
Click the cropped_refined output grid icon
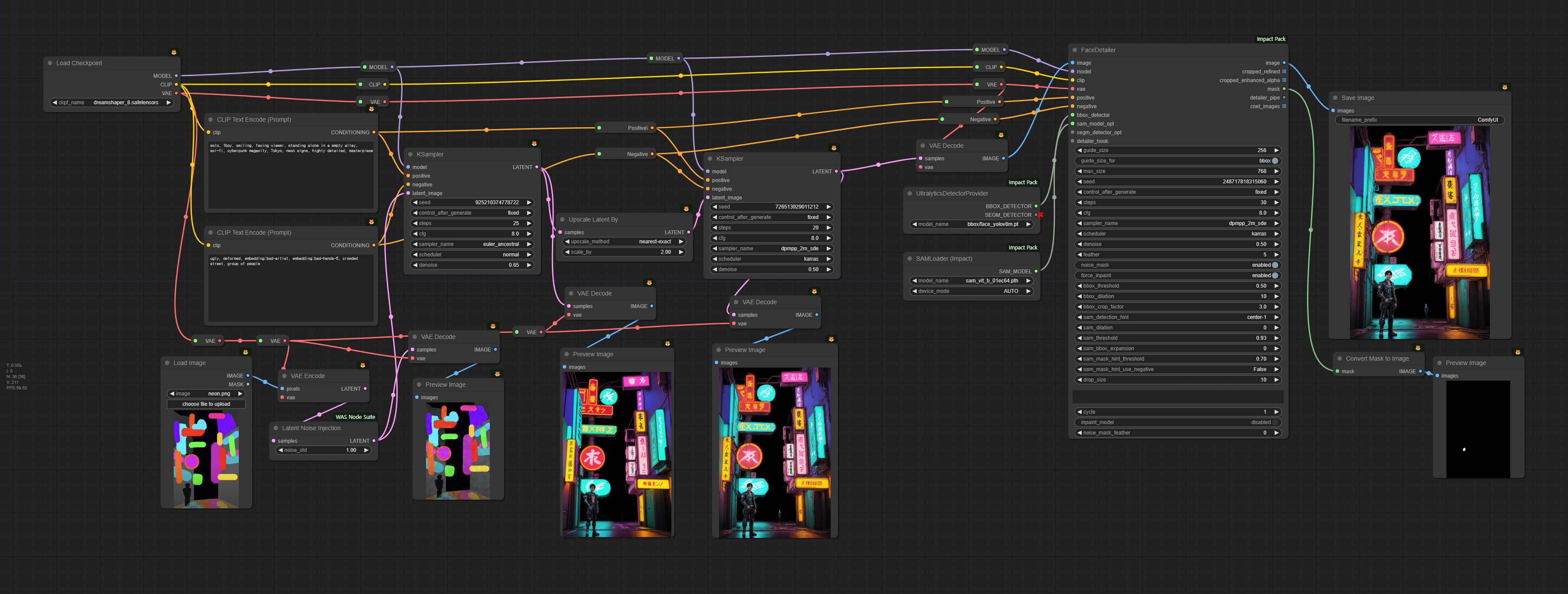click(1284, 71)
